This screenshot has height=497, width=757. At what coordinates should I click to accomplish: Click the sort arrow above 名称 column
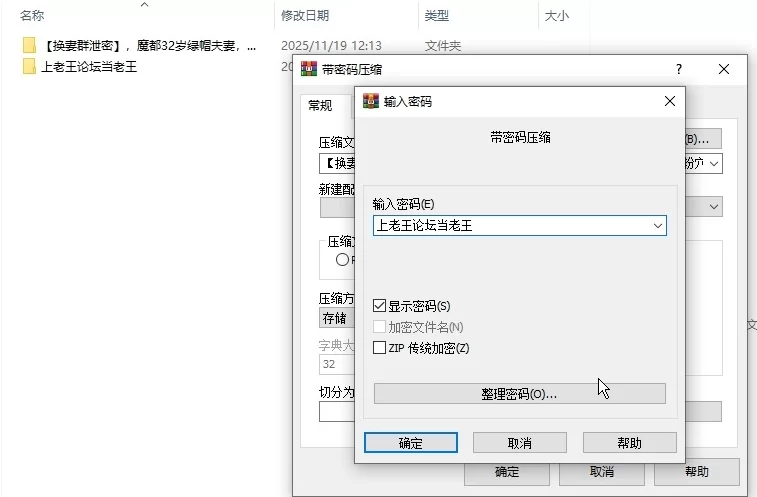tap(144, 5)
